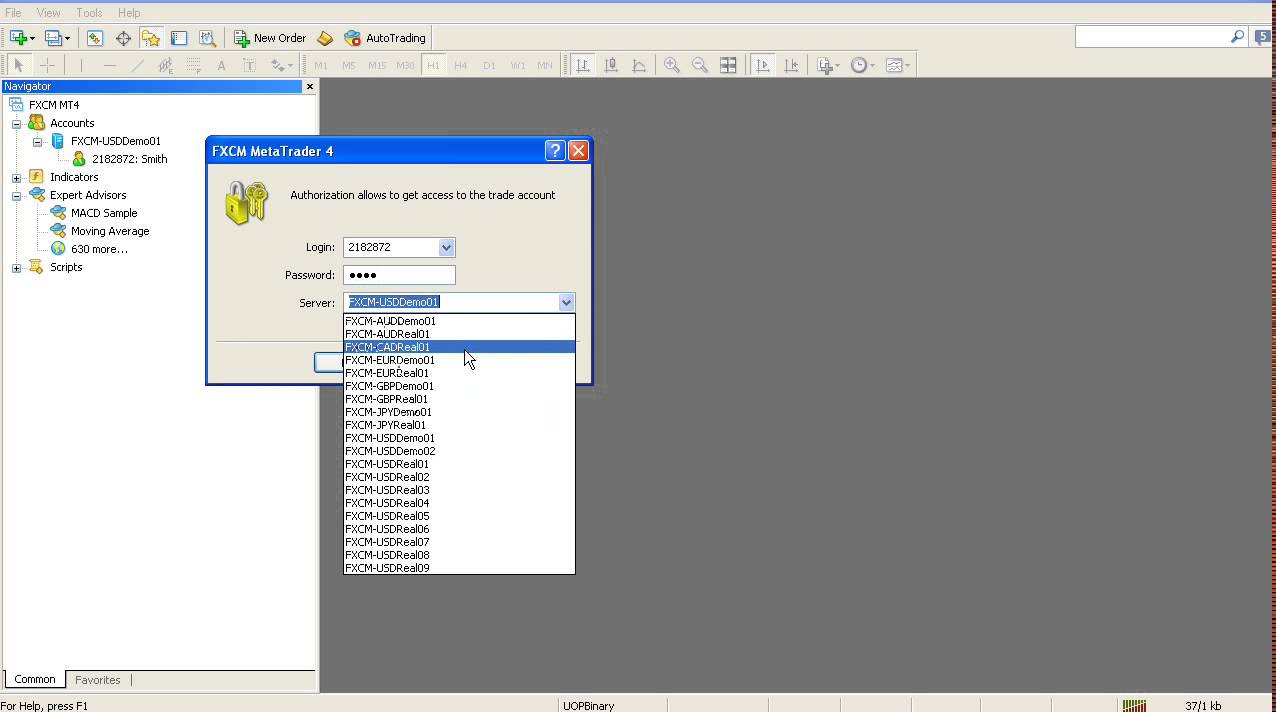Viewport: 1276px width, 712px height.
Task: Select the arrow Cursor tool
Action: click(18, 65)
